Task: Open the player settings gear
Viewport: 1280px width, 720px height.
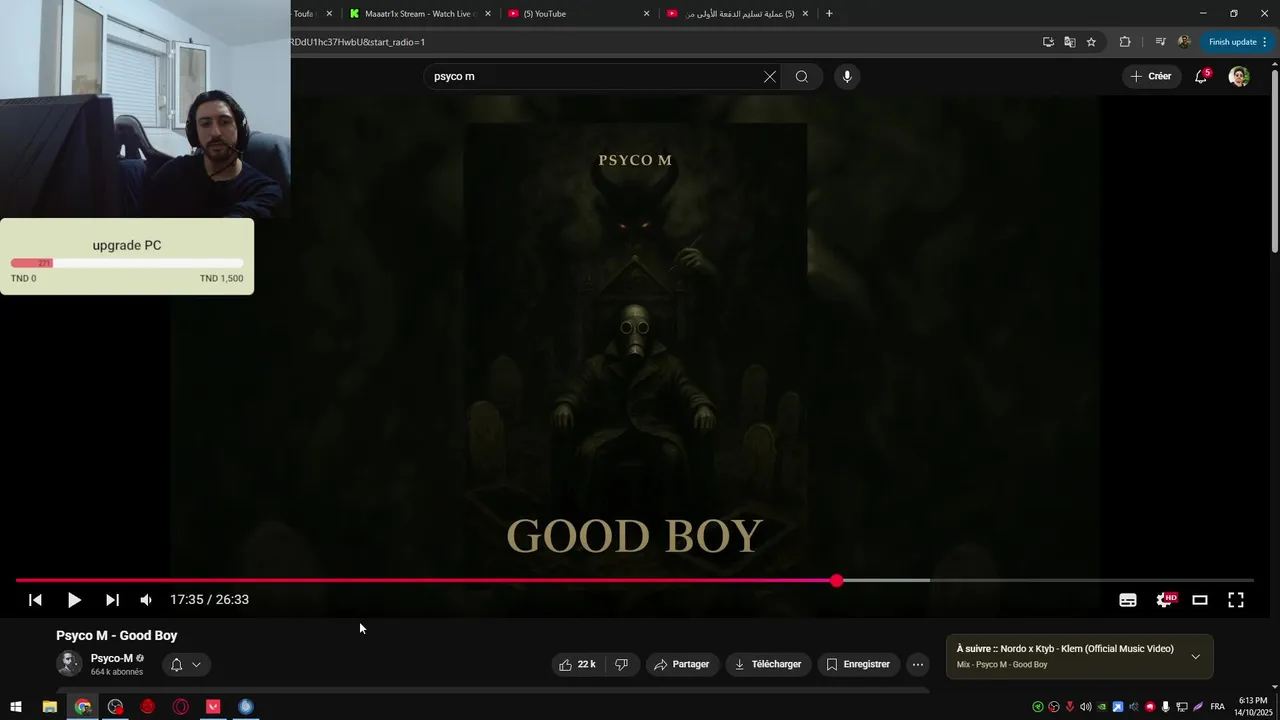Action: [1165, 600]
